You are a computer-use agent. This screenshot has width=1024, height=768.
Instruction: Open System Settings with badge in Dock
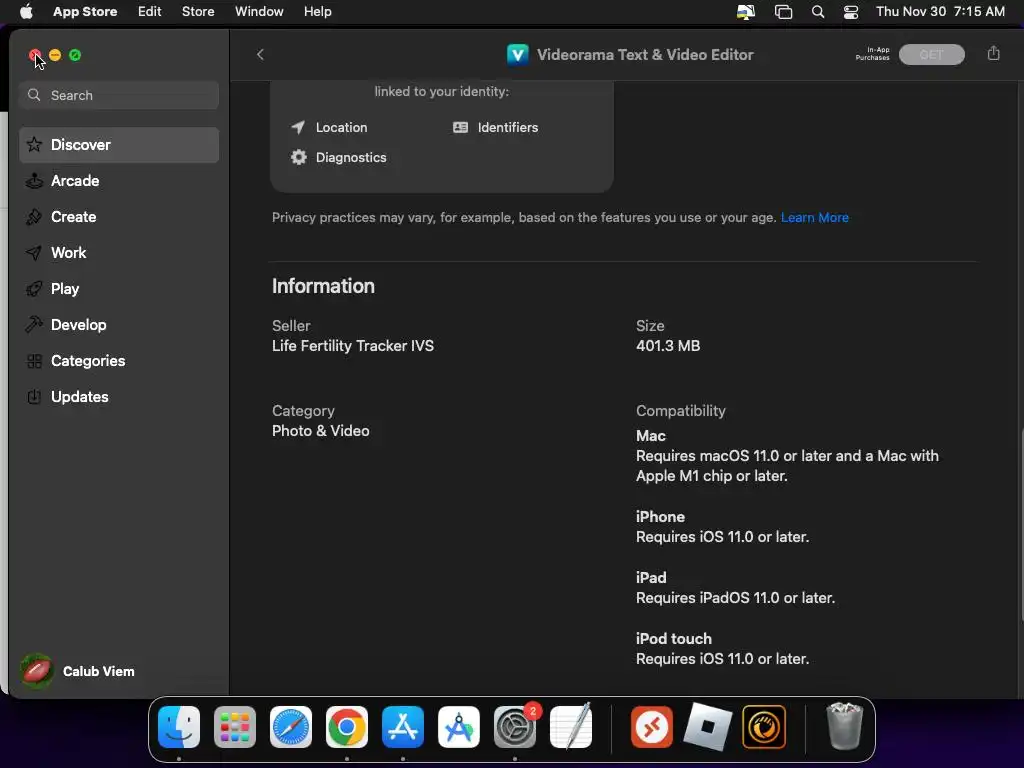(515, 727)
